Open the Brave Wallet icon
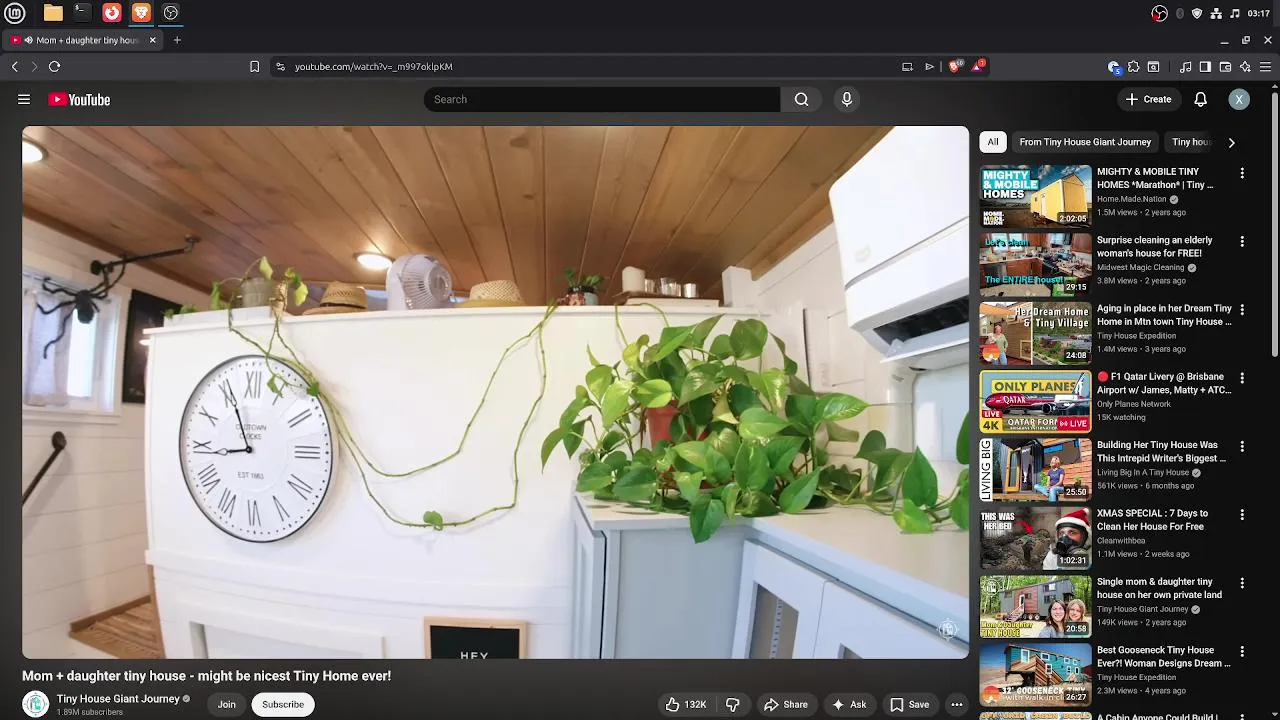 coord(1225,67)
